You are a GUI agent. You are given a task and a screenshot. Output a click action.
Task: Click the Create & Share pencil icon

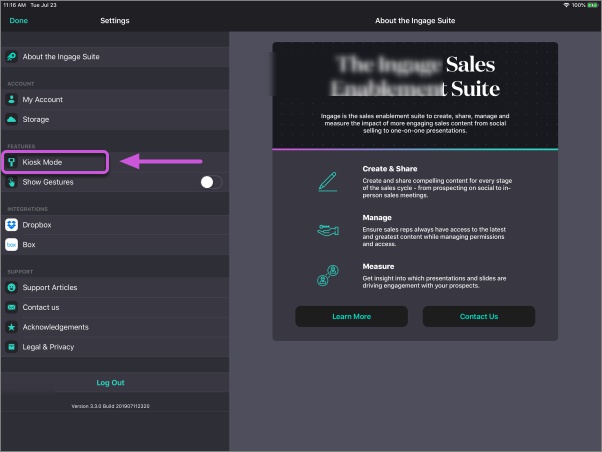327,182
